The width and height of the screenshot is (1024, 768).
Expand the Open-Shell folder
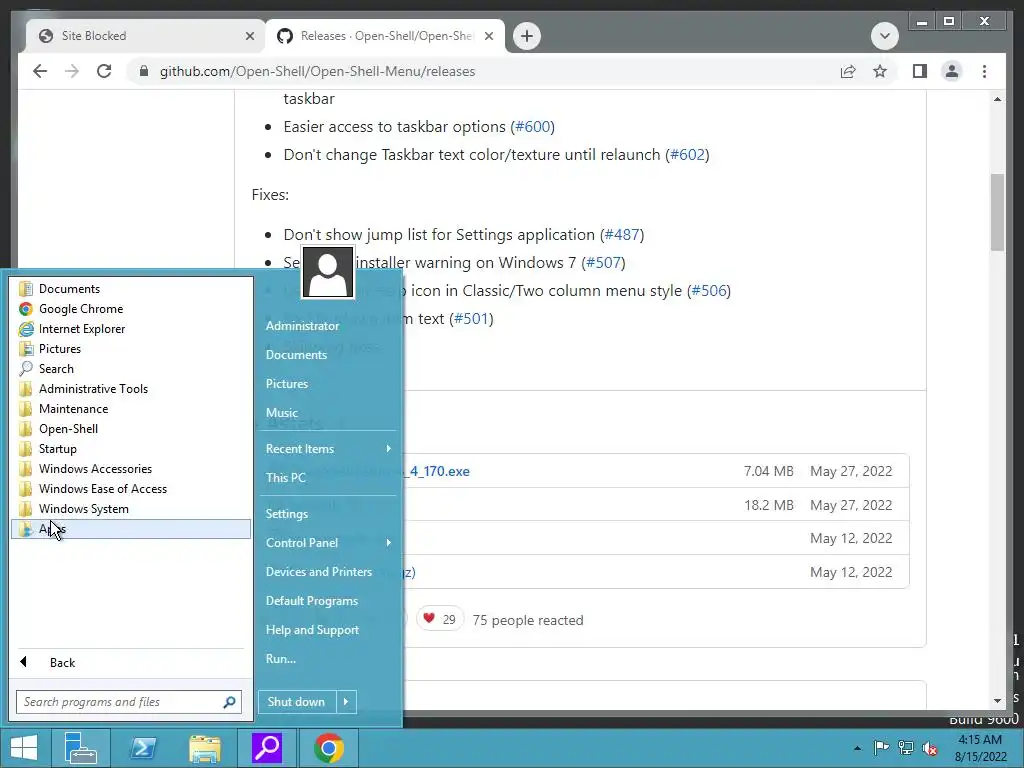tap(131, 428)
